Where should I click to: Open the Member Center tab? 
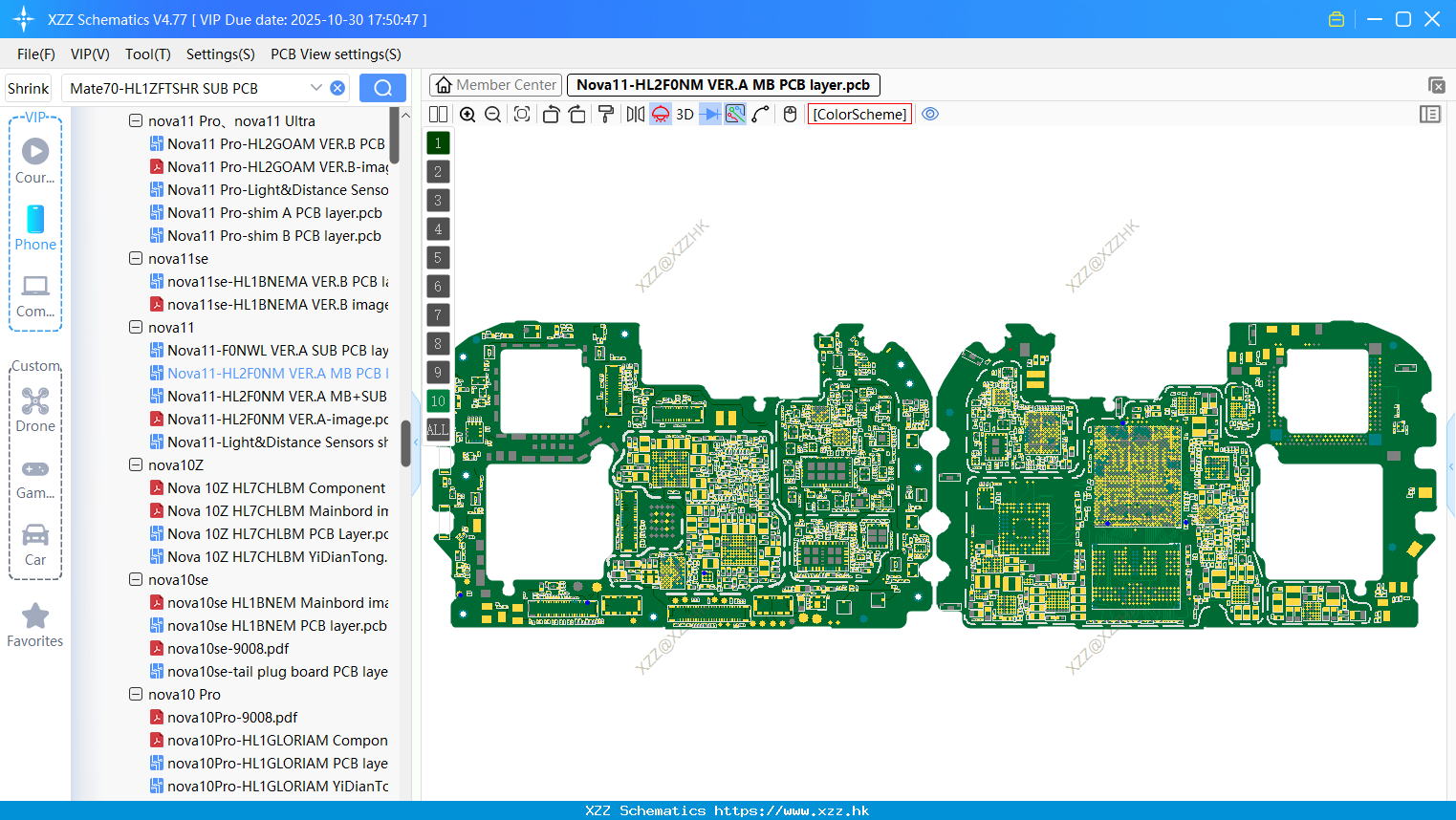pos(495,85)
